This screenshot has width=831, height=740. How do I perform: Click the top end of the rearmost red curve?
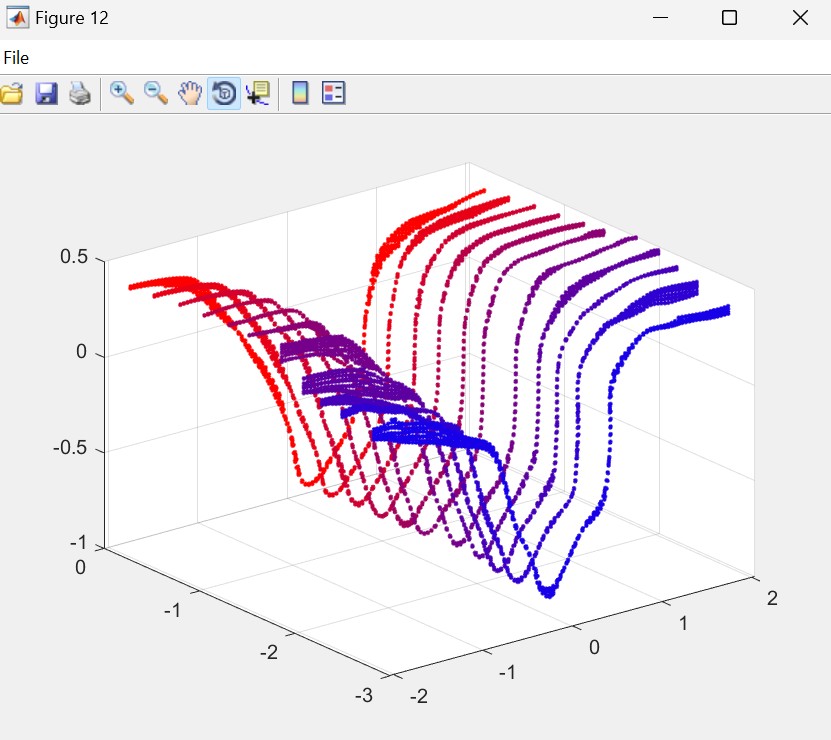click(x=483, y=191)
